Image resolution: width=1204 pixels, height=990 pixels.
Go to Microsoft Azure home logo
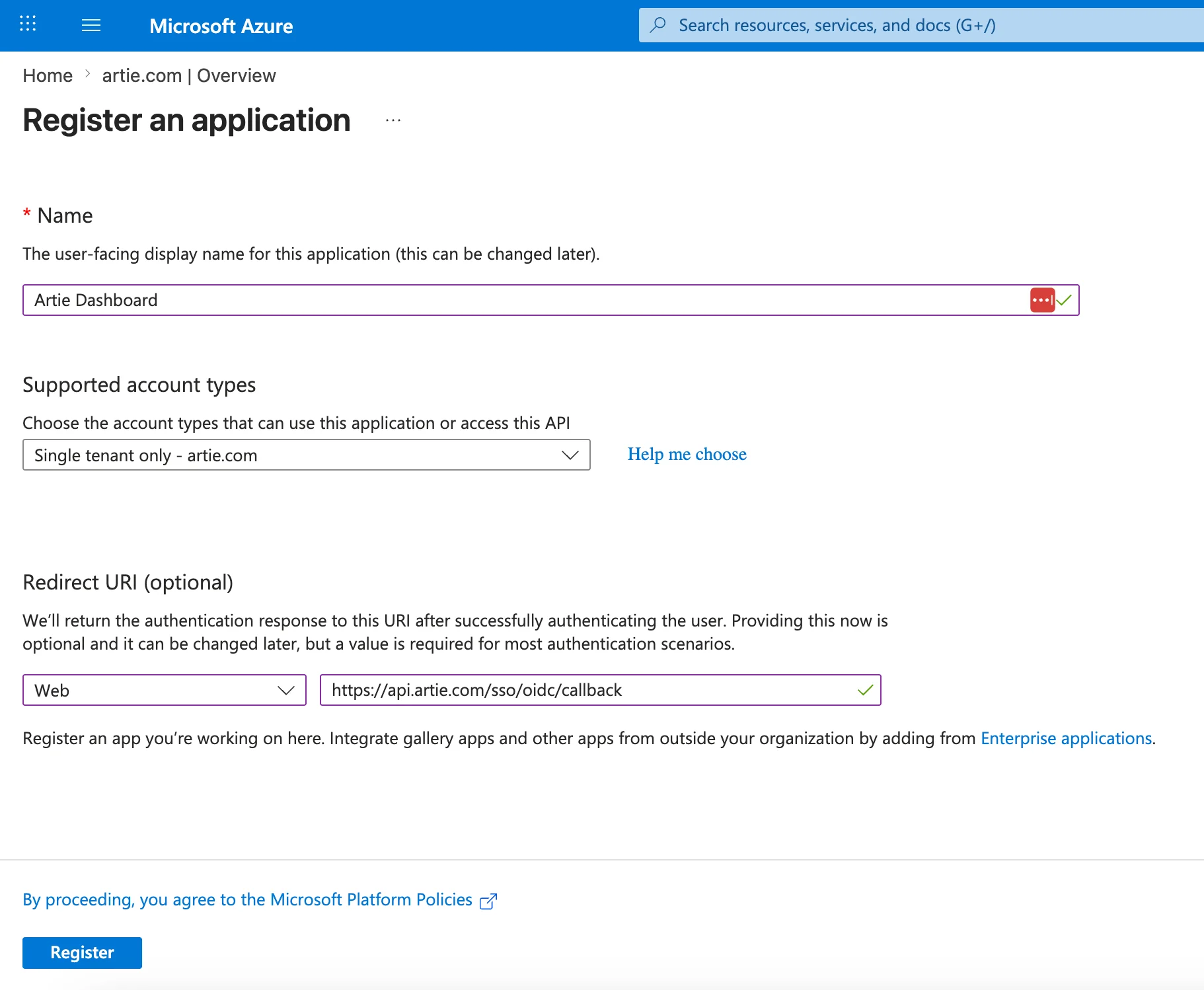[221, 26]
